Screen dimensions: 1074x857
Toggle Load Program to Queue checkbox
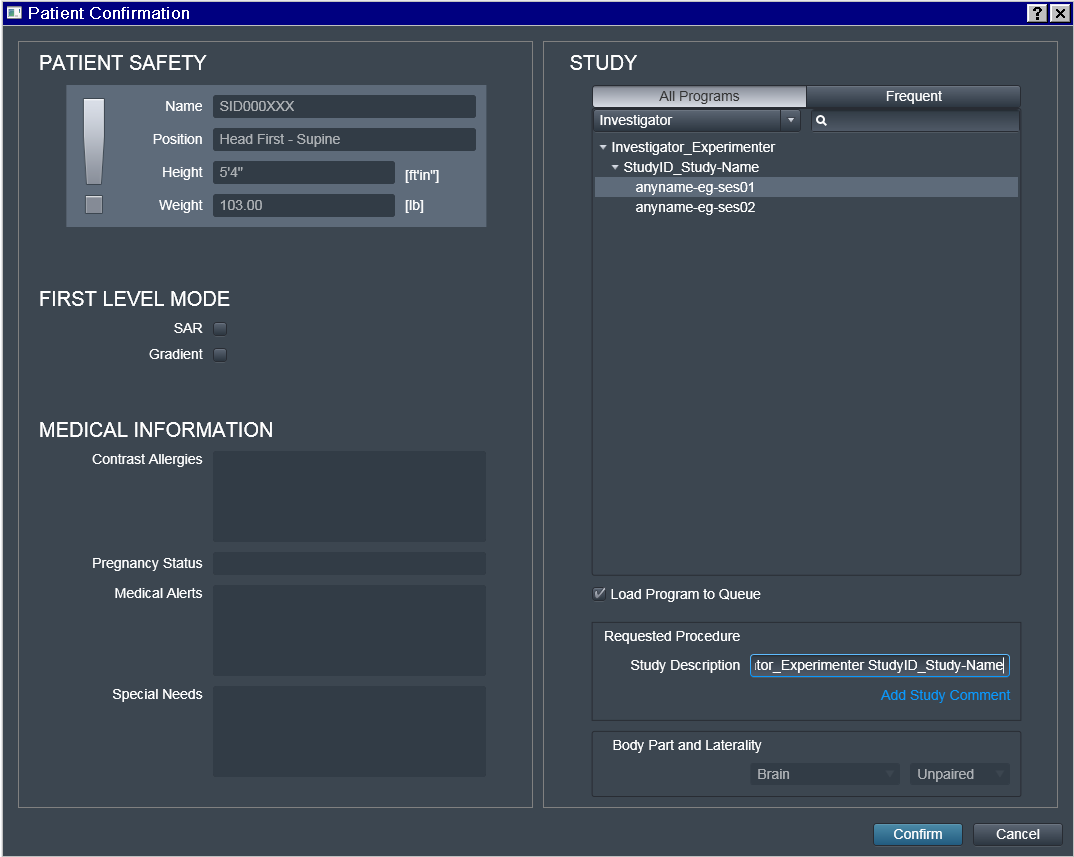click(599, 594)
